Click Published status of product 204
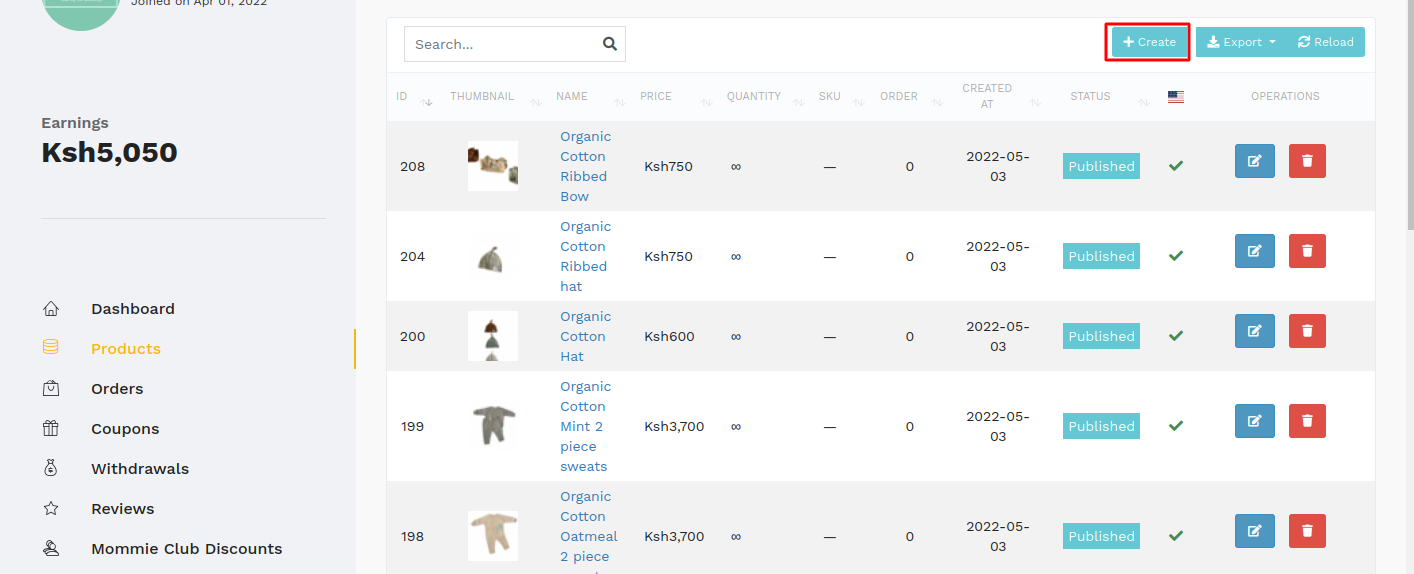This screenshot has width=1414, height=574. click(x=1101, y=256)
